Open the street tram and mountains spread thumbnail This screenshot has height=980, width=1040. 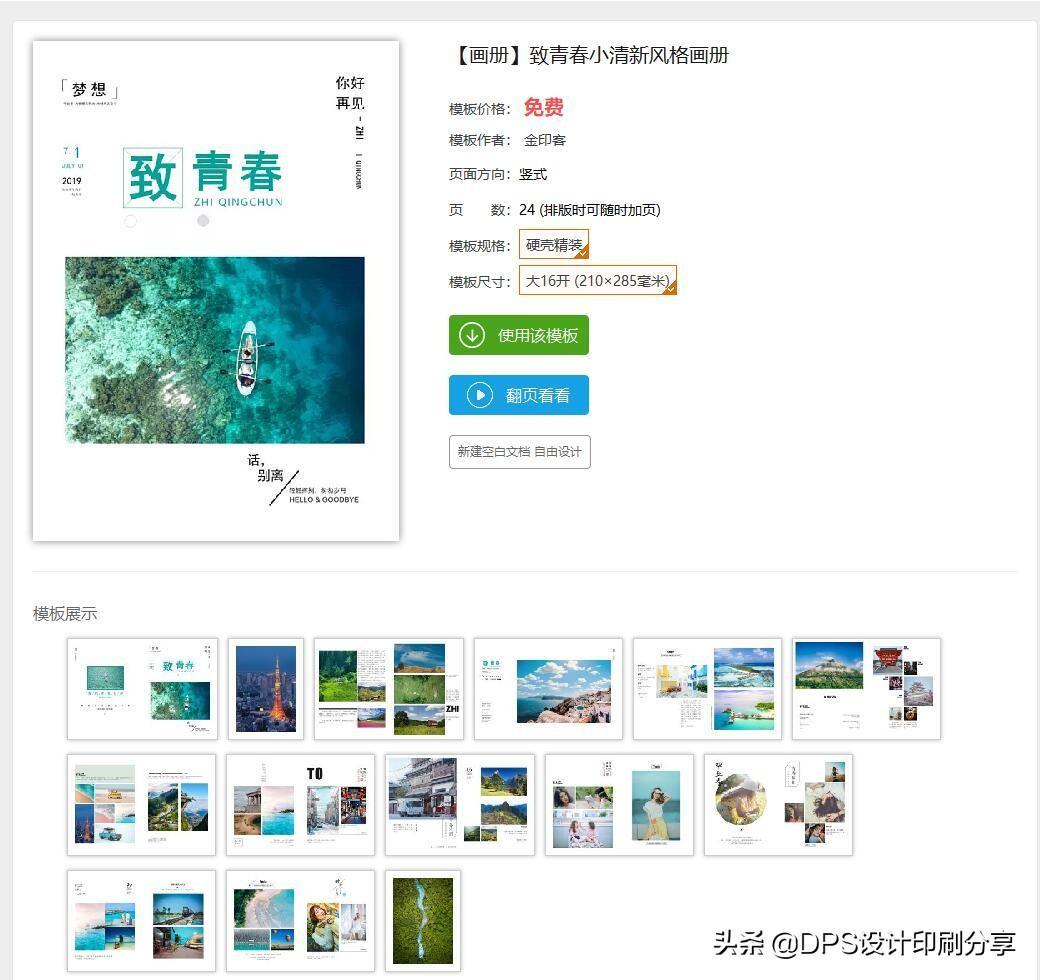(x=460, y=805)
